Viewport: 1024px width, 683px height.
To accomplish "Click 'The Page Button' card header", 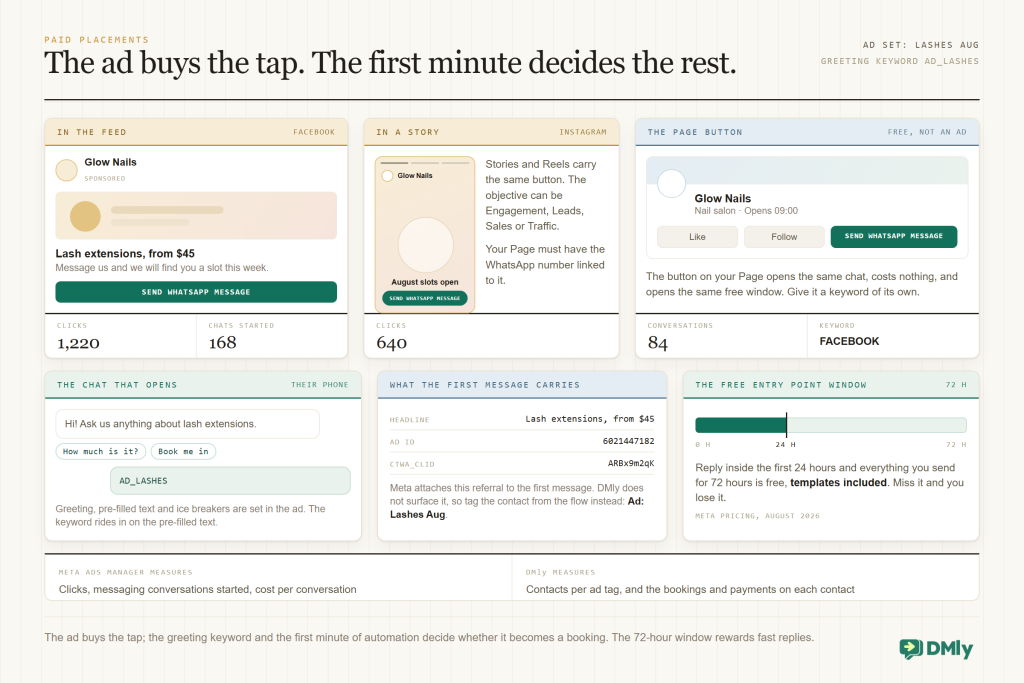I will click(x=807, y=132).
